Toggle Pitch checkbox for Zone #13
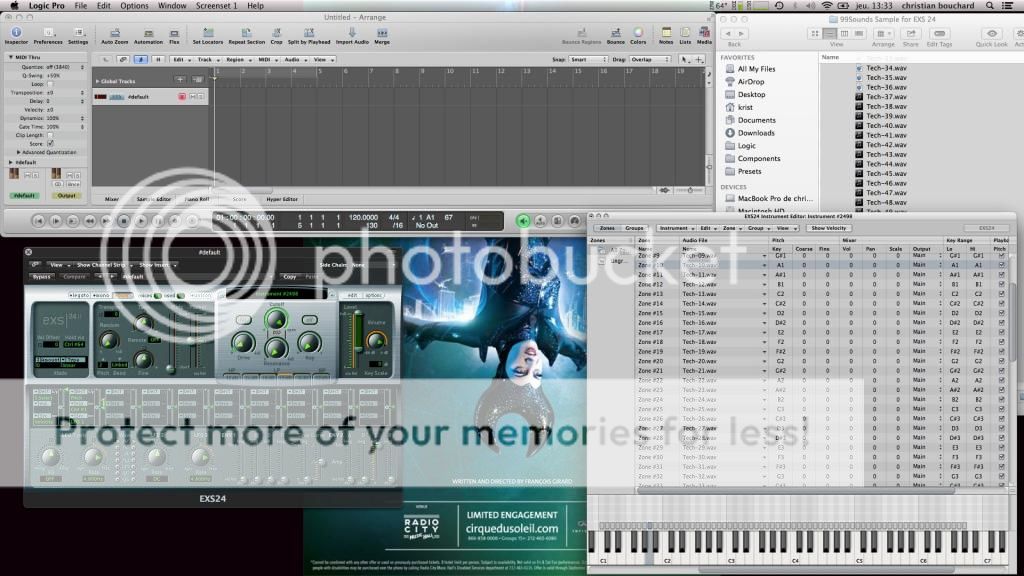This screenshot has height=576, width=1024. click(1001, 294)
